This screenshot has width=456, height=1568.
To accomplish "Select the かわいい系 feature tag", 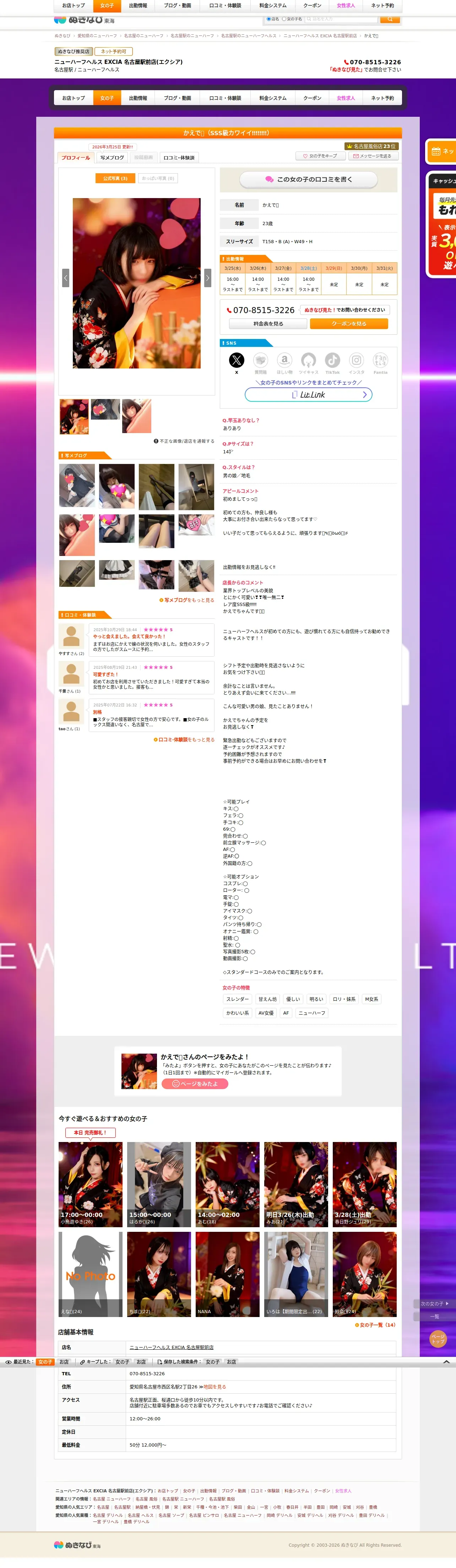I will pyautogui.click(x=238, y=1013).
